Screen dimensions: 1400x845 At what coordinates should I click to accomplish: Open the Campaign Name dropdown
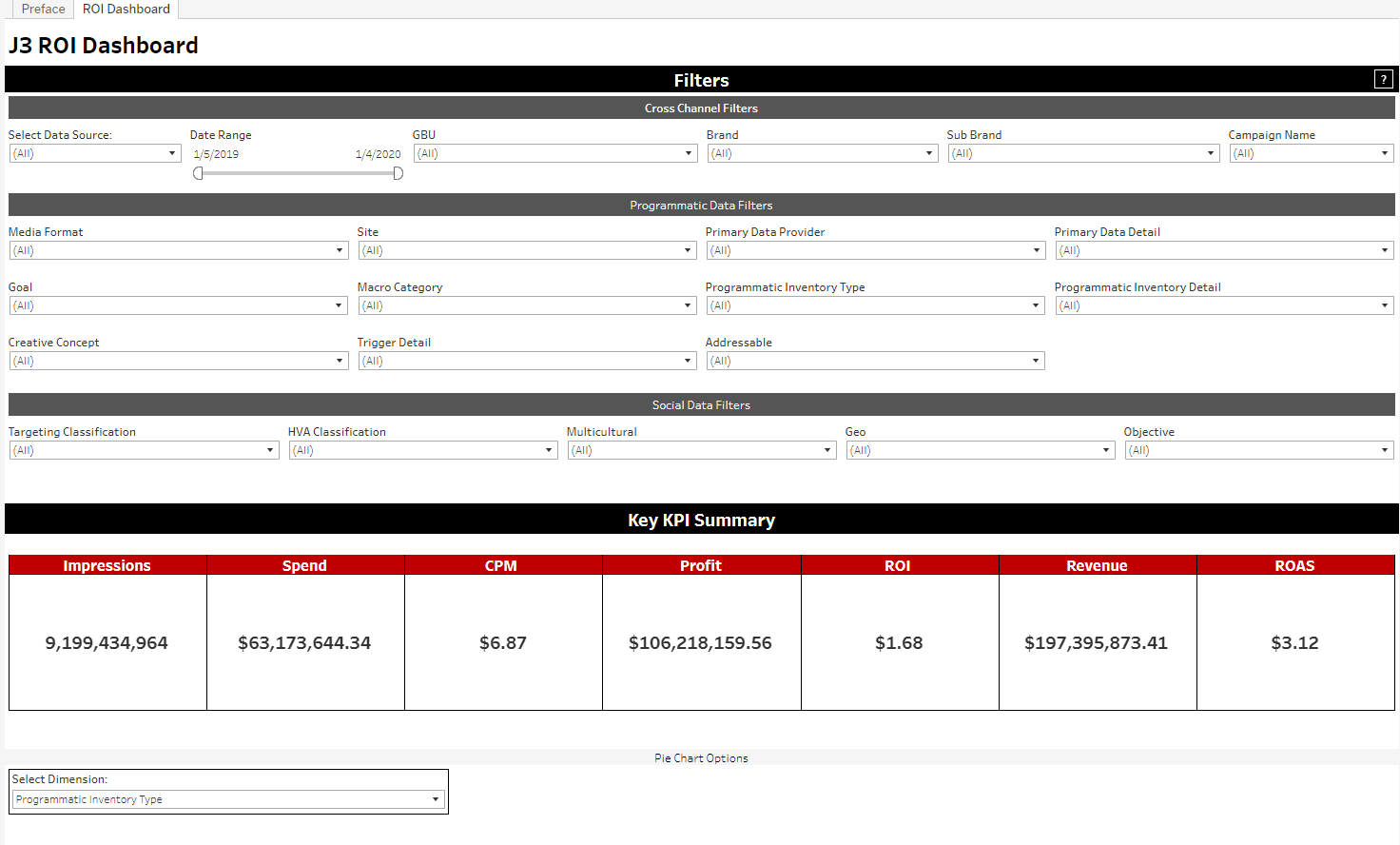1312,153
